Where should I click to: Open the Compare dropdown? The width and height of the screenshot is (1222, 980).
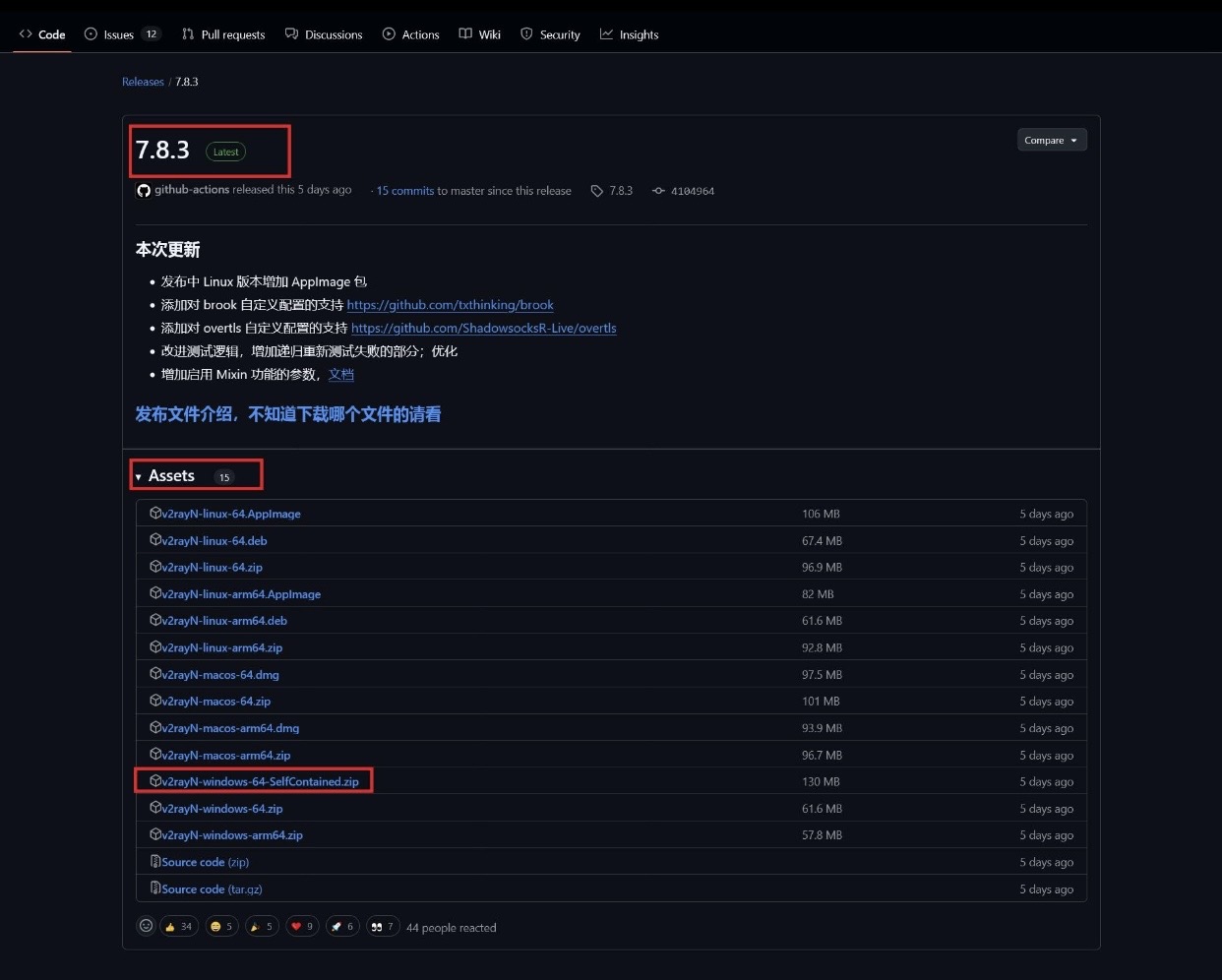[1052, 141]
